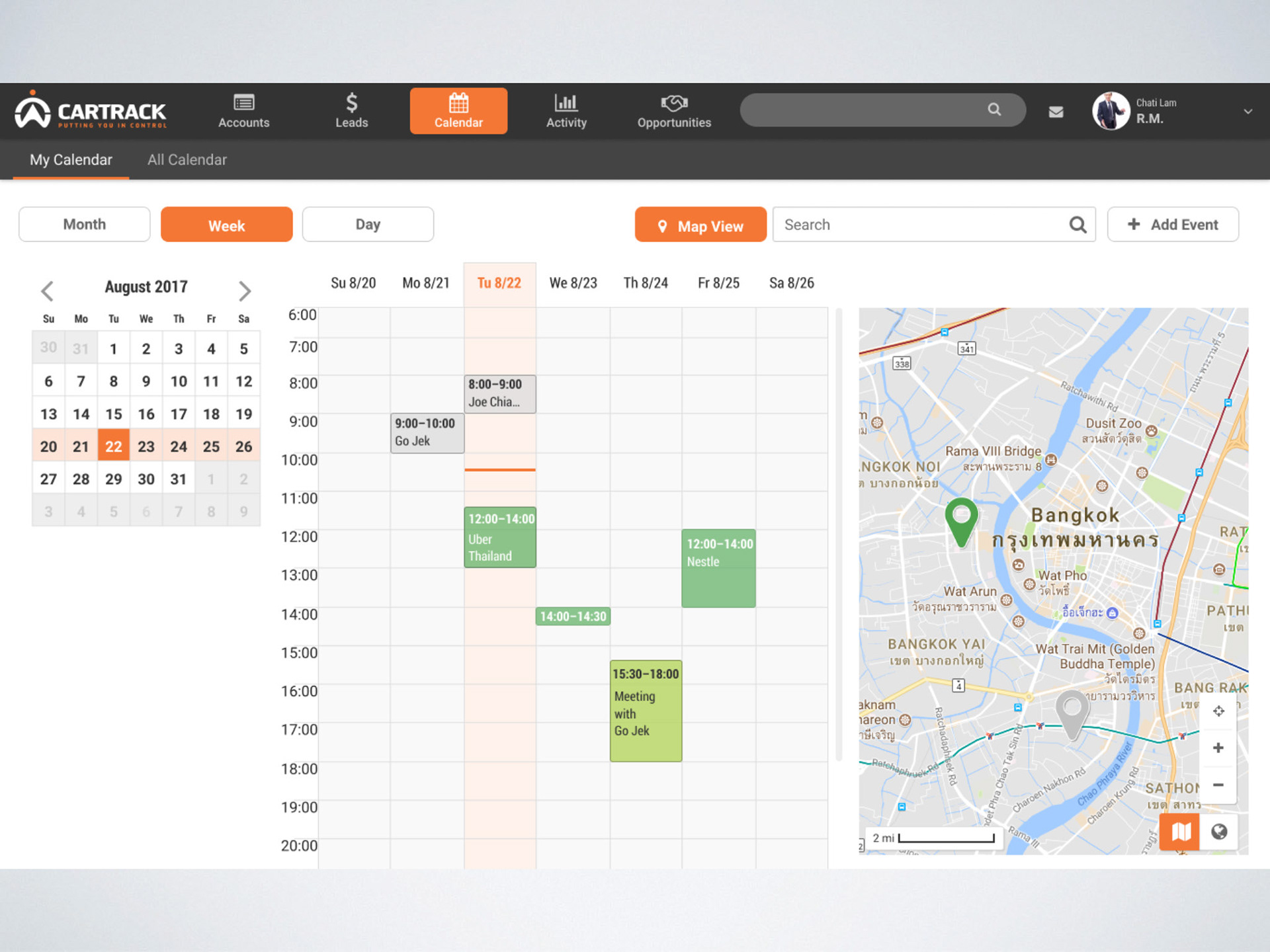Select August 1 in mini calendar
This screenshot has width=1270, height=952.
[x=114, y=348]
